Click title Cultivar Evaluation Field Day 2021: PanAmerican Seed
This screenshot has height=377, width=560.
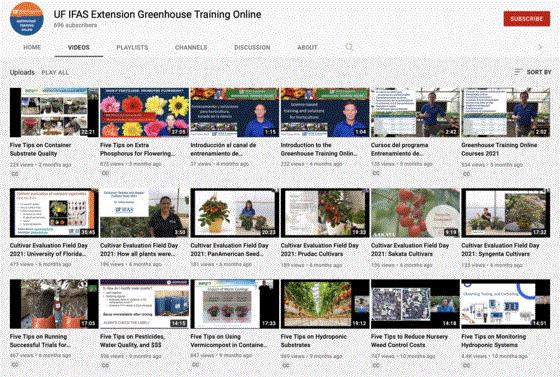[229, 250]
